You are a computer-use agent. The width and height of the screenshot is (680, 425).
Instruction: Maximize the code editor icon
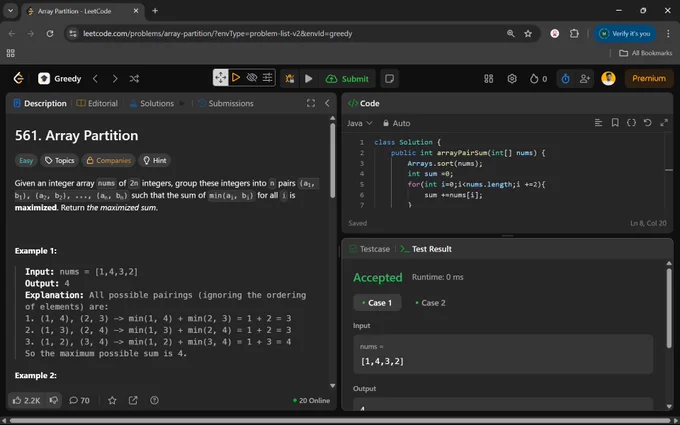tap(664, 123)
